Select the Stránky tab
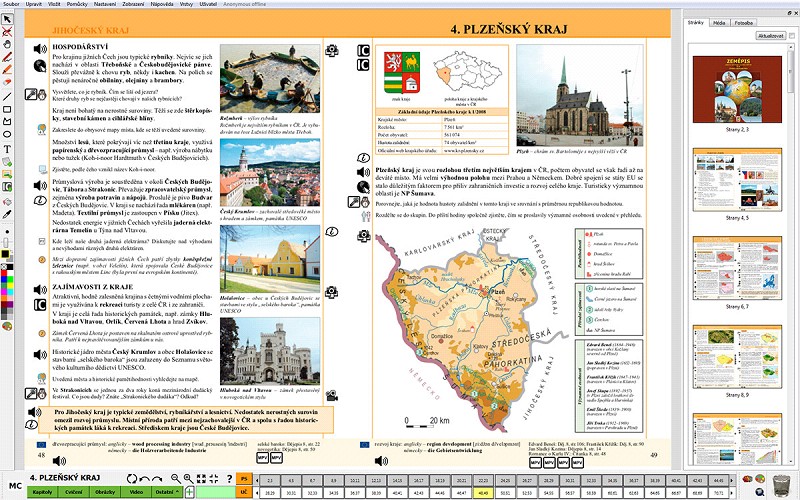Image resolution: width=800 pixels, height=500 pixels. point(695,23)
